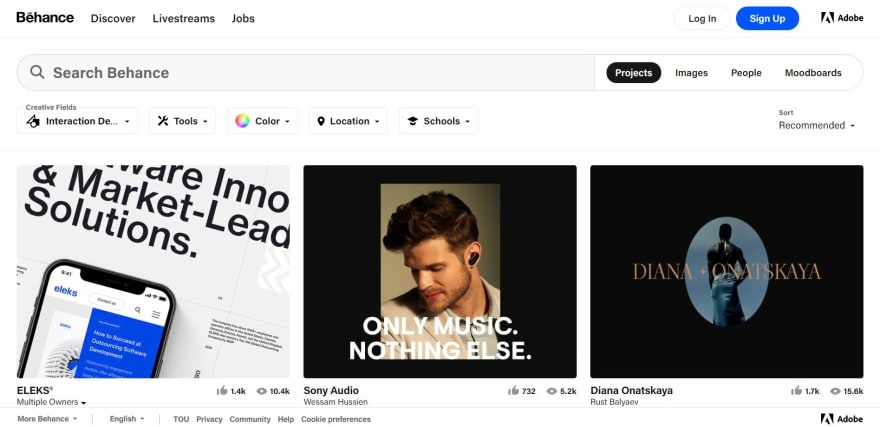880x427 pixels.
Task: Expand Multiple Owners under ELEKS
Action: click(51, 402)
